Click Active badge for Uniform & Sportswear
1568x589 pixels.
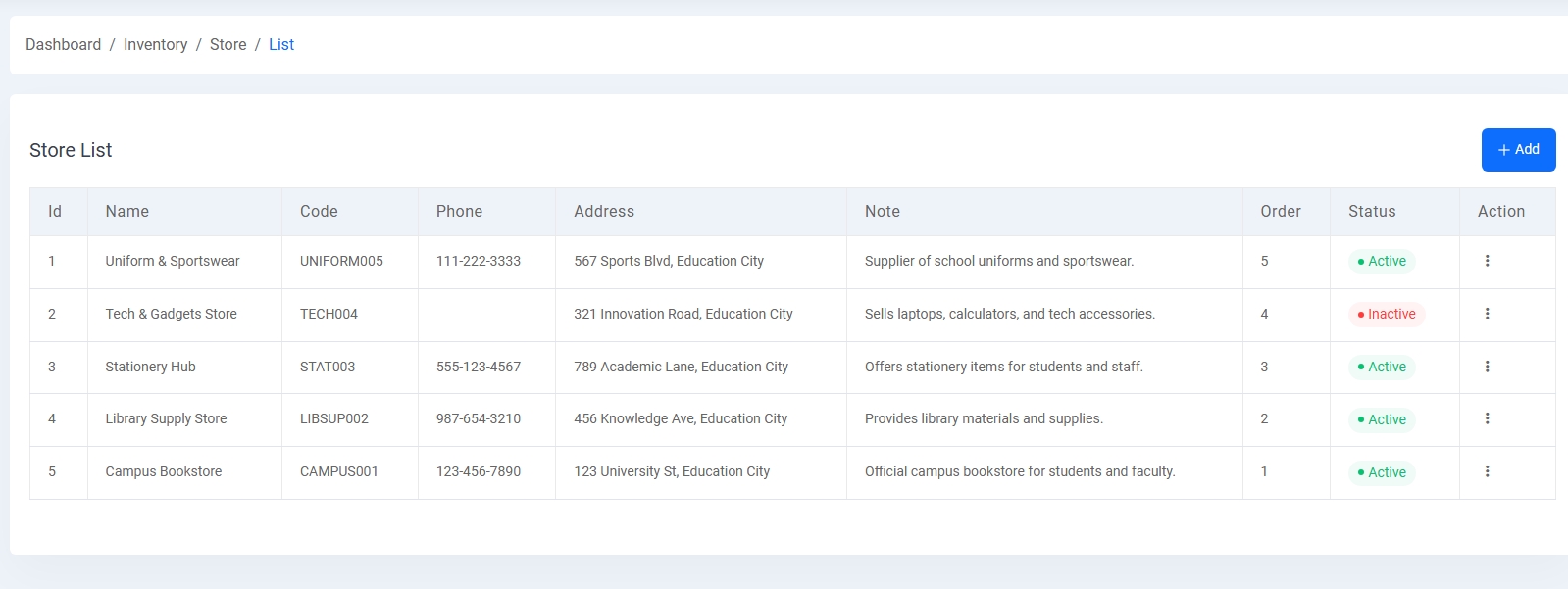(1381, 262)
